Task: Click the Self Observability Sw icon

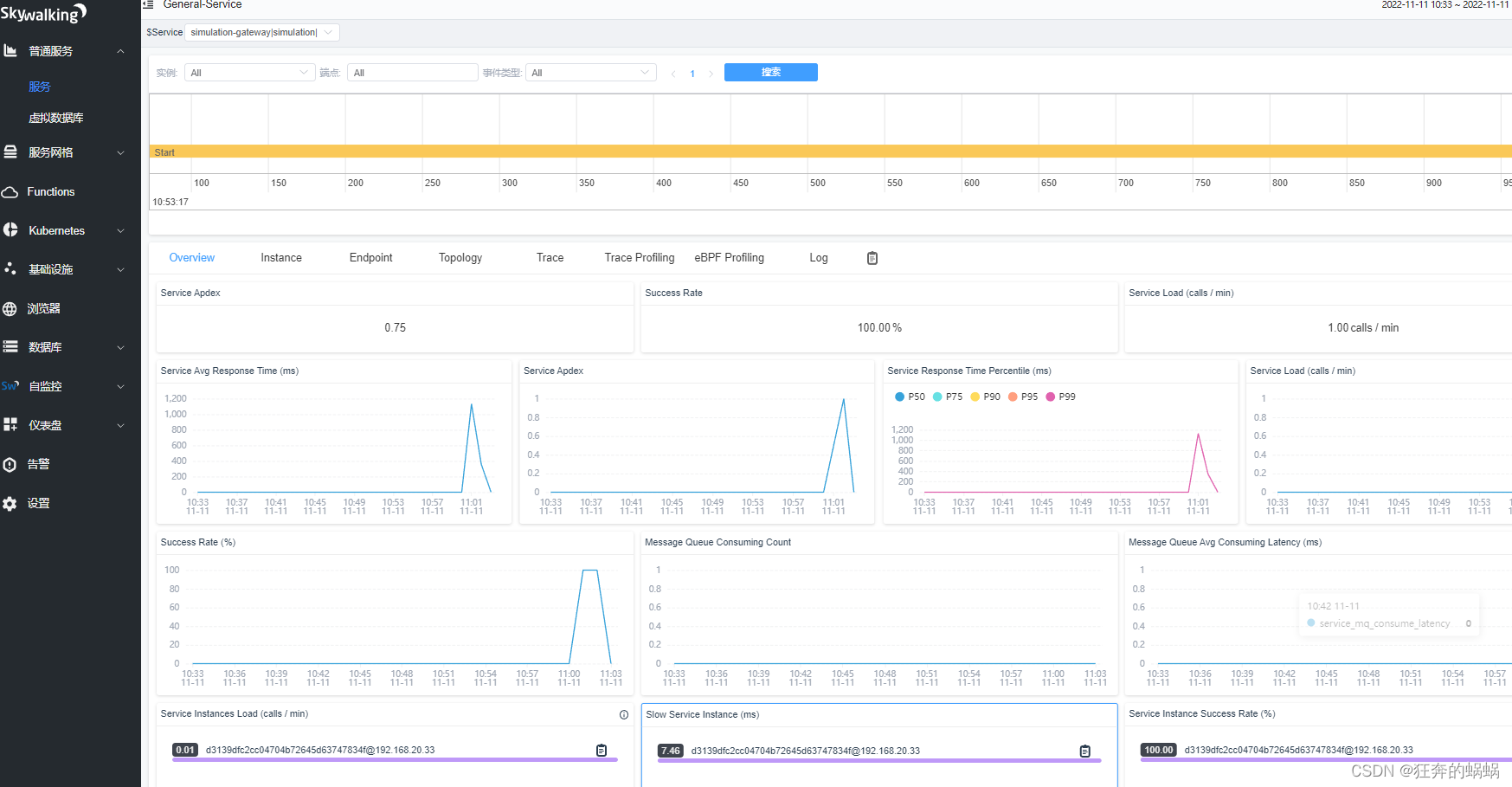Action: 10,386
